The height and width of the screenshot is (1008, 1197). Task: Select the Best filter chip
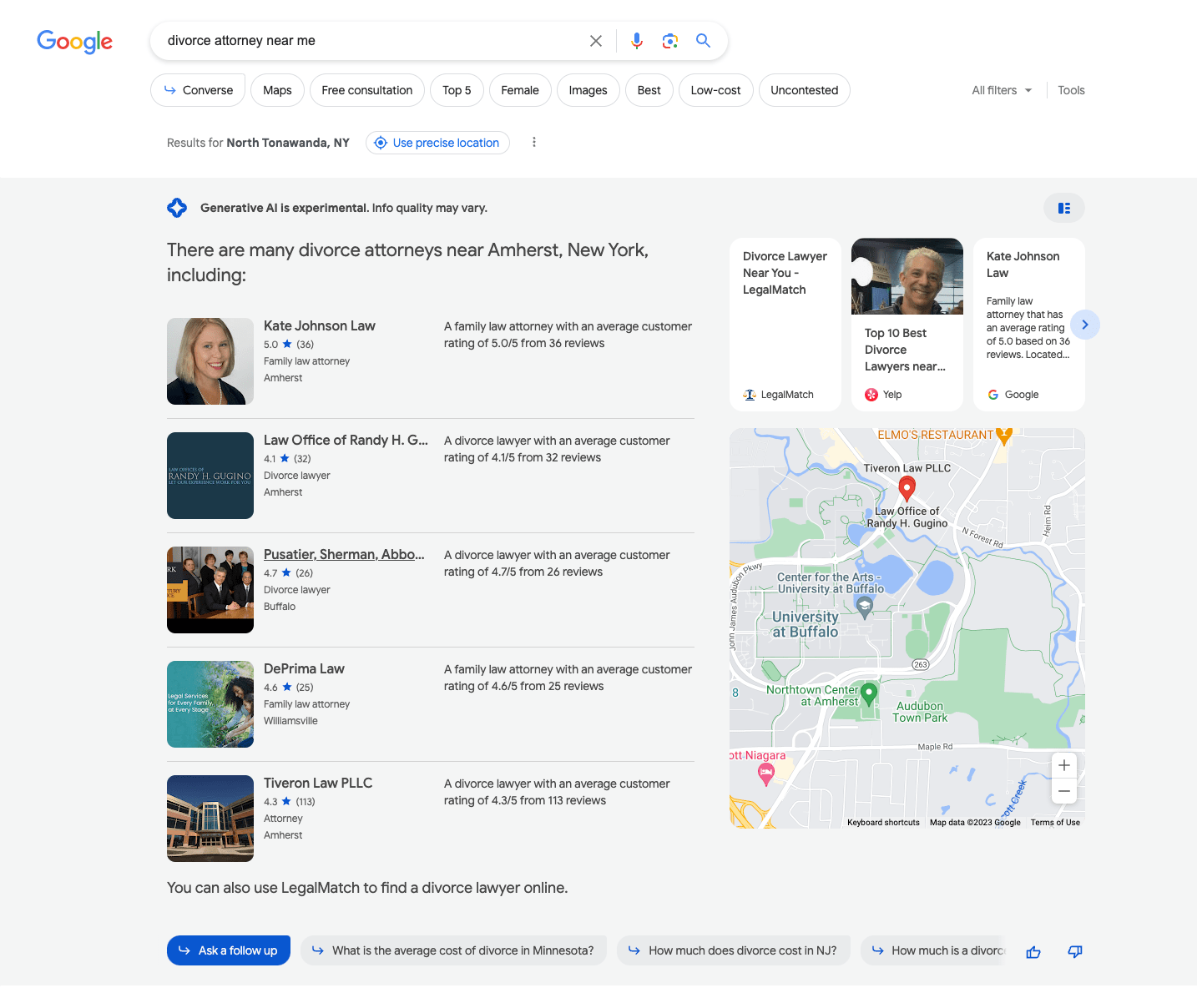tap(649, 90)
